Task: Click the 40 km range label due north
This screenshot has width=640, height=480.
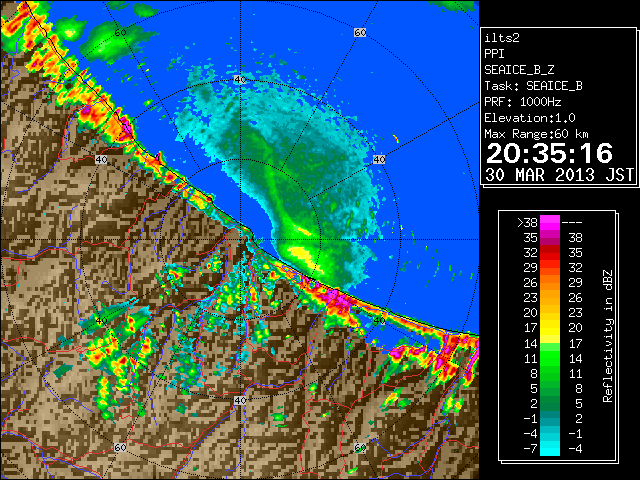Action: 240,79
